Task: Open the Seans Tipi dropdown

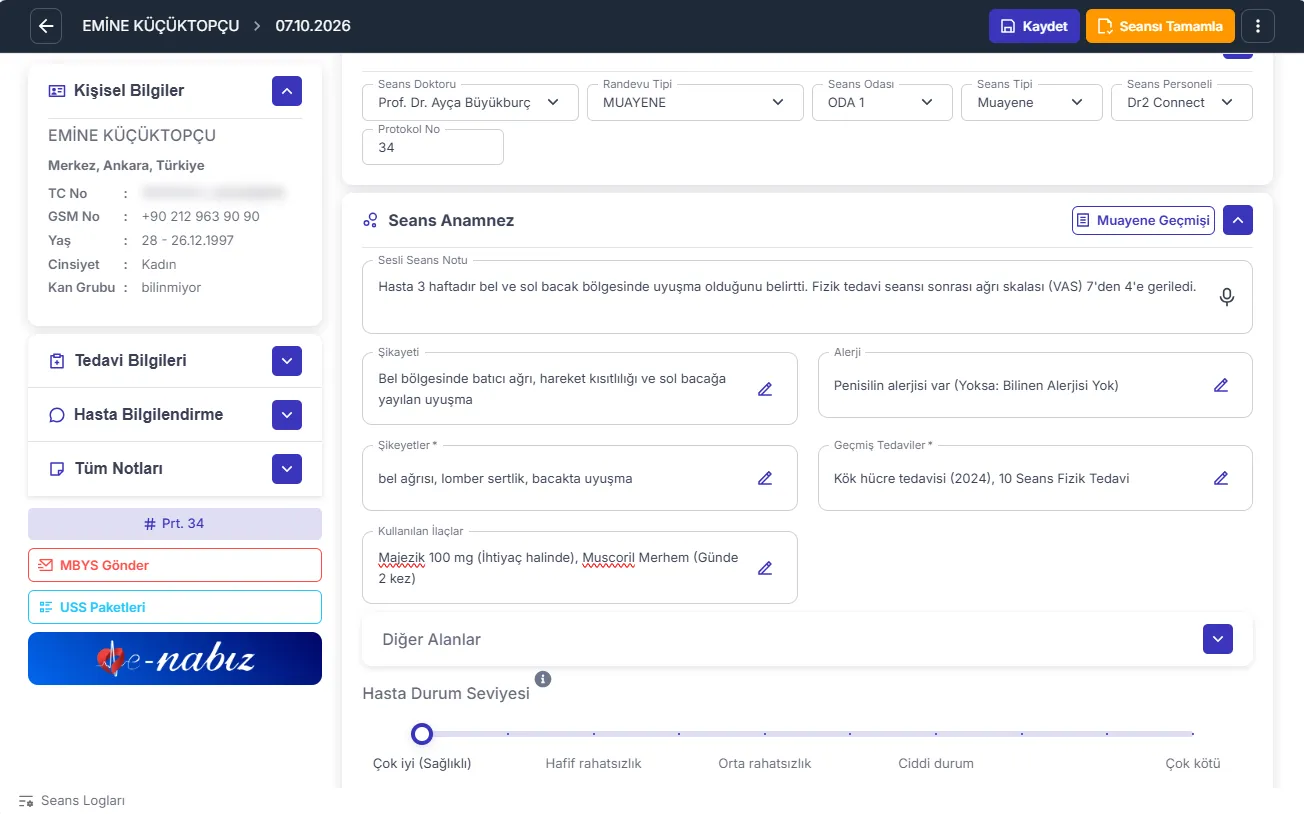Action: point(1032,102)
